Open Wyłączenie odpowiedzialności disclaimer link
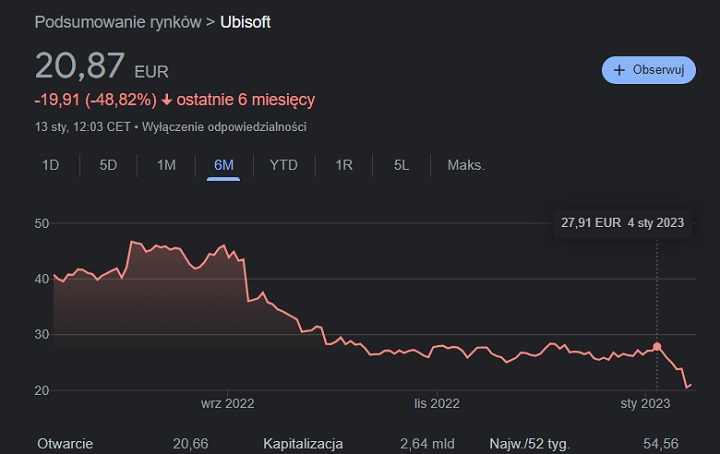This screenshot has width=720, height=454. coord(224,127)
